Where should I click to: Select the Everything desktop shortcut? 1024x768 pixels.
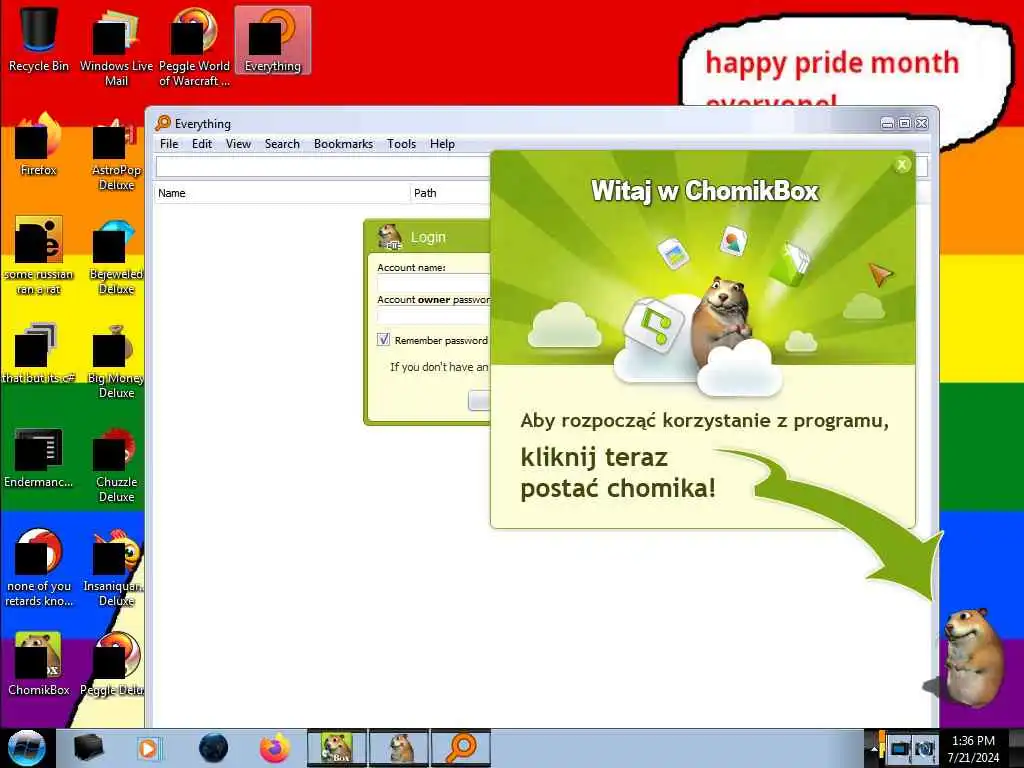[272, 40]
